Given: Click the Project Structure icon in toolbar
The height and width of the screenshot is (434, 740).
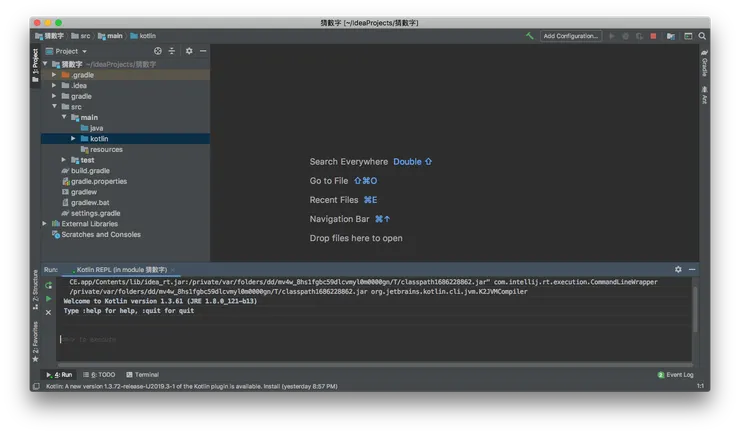Looking at the screenshot, I should click(x=671, y=36).
